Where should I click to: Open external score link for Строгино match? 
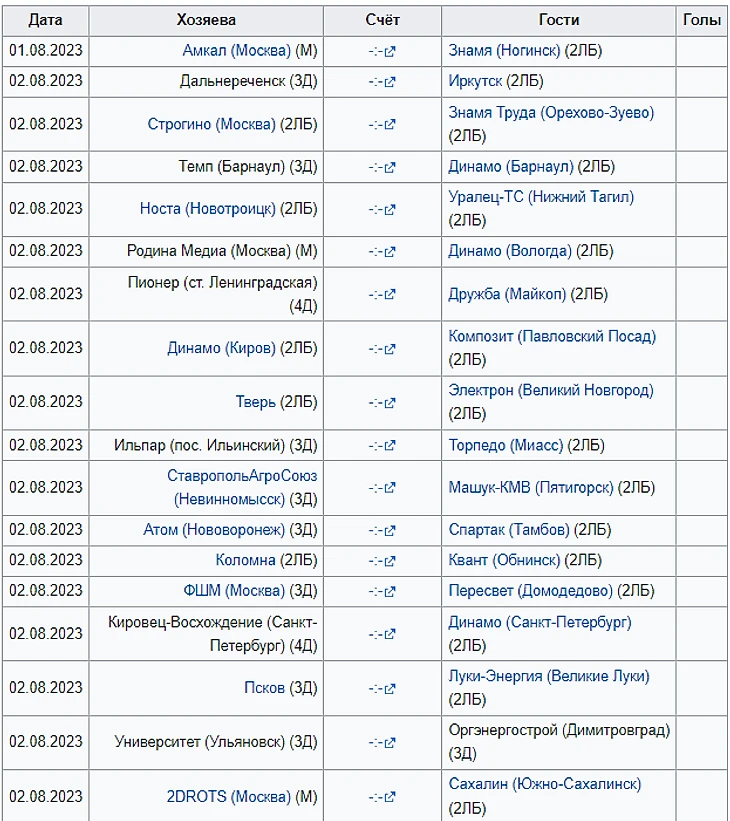point(382,125)
